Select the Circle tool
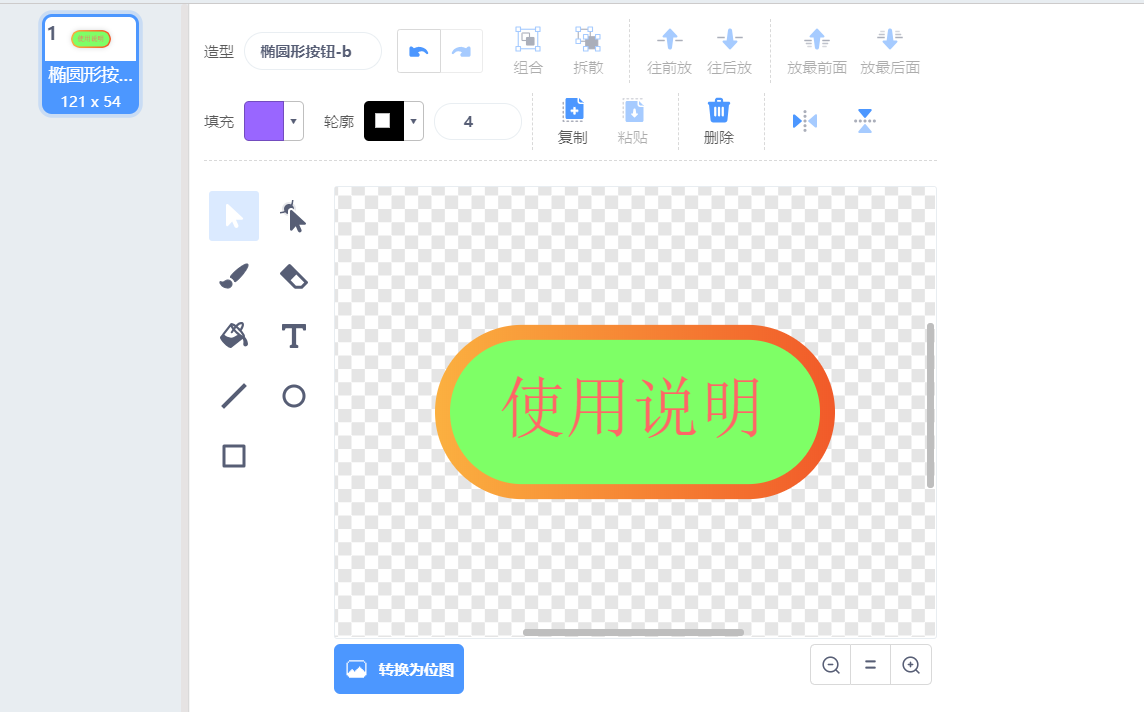Viewport: 1144px width, 712px height. (x=293, y=396)
